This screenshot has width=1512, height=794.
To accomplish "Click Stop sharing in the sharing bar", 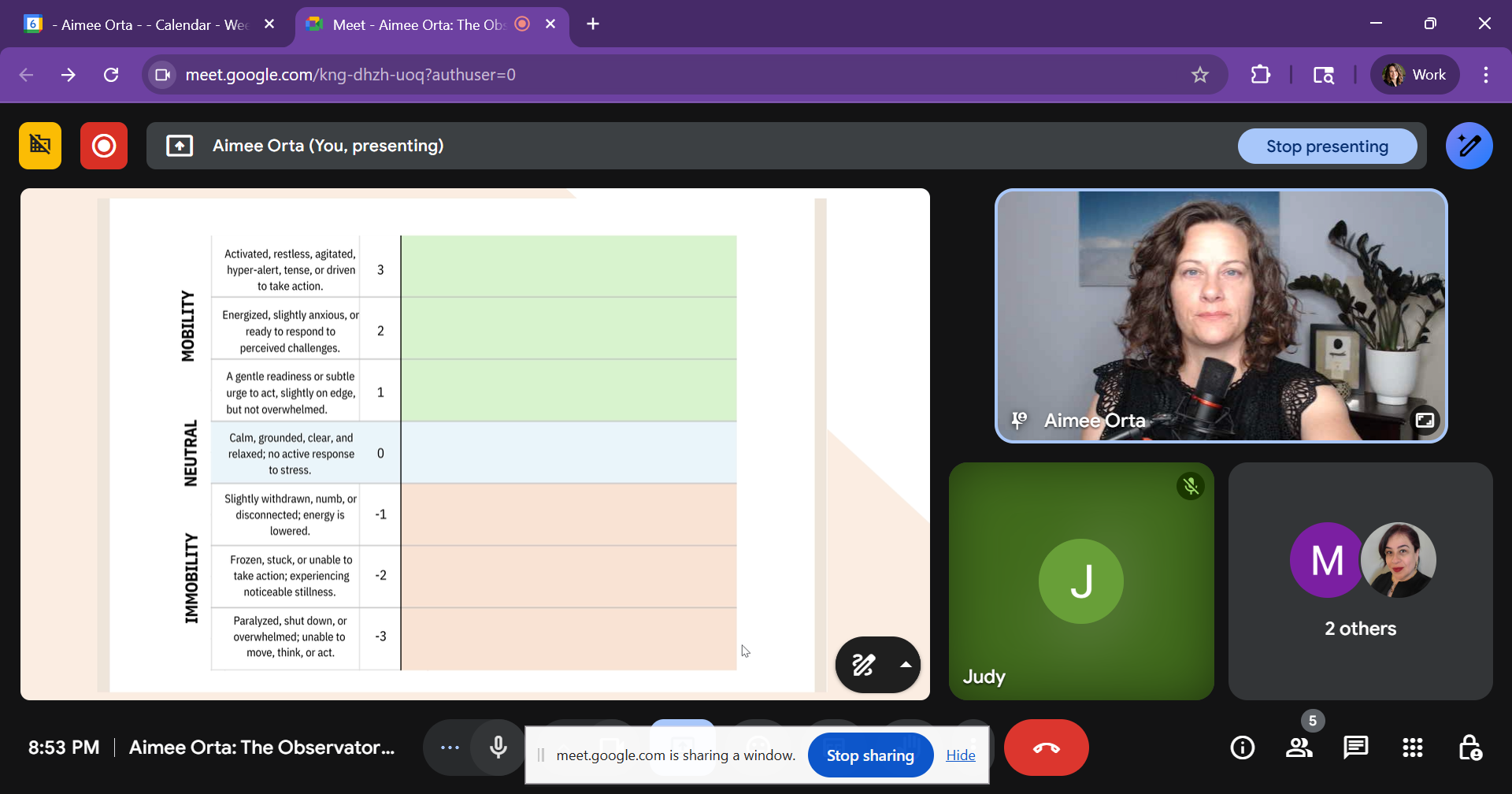I will click(x=870, y=755).
